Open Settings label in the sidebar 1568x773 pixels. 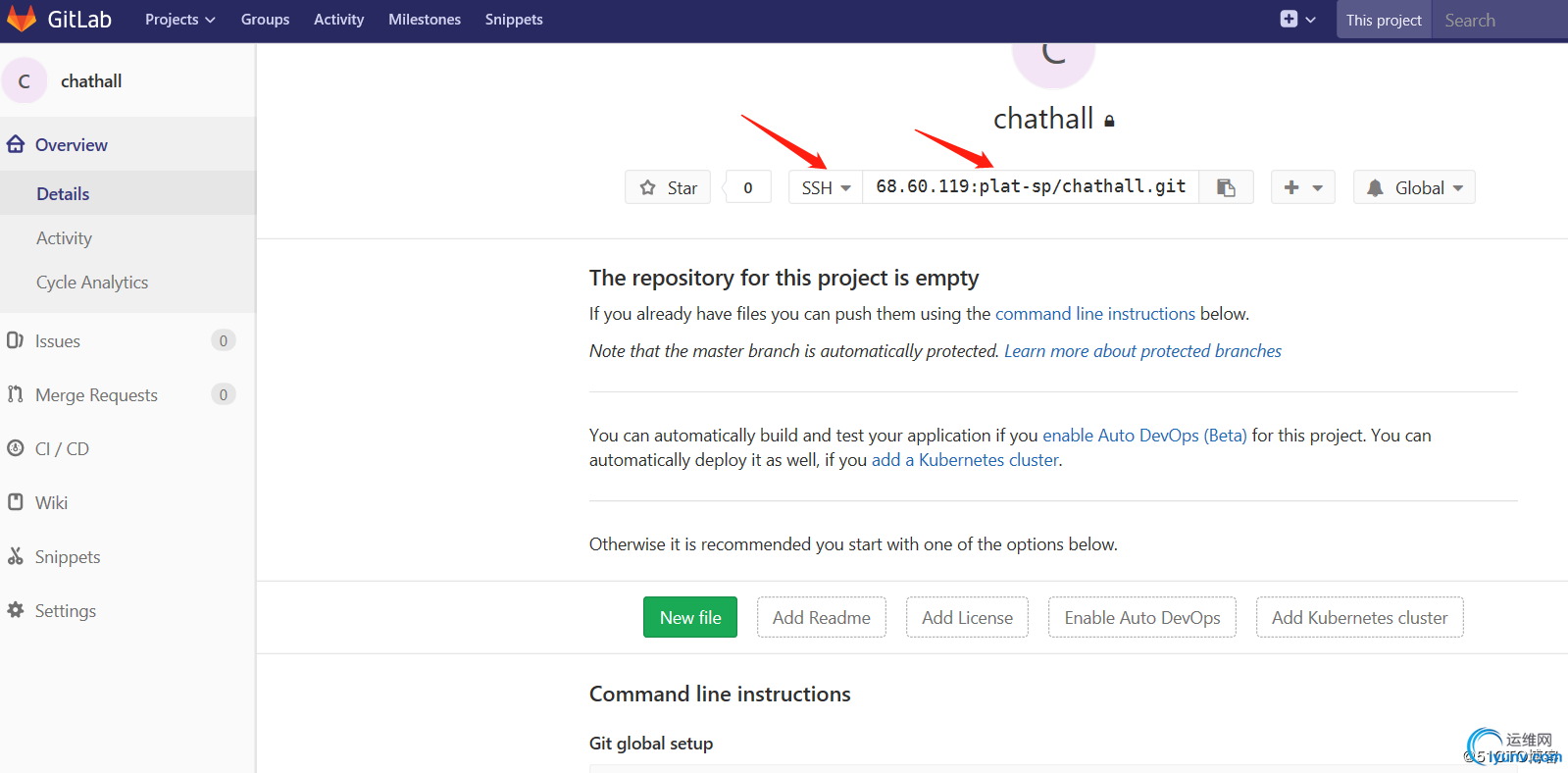click(66, 610)
